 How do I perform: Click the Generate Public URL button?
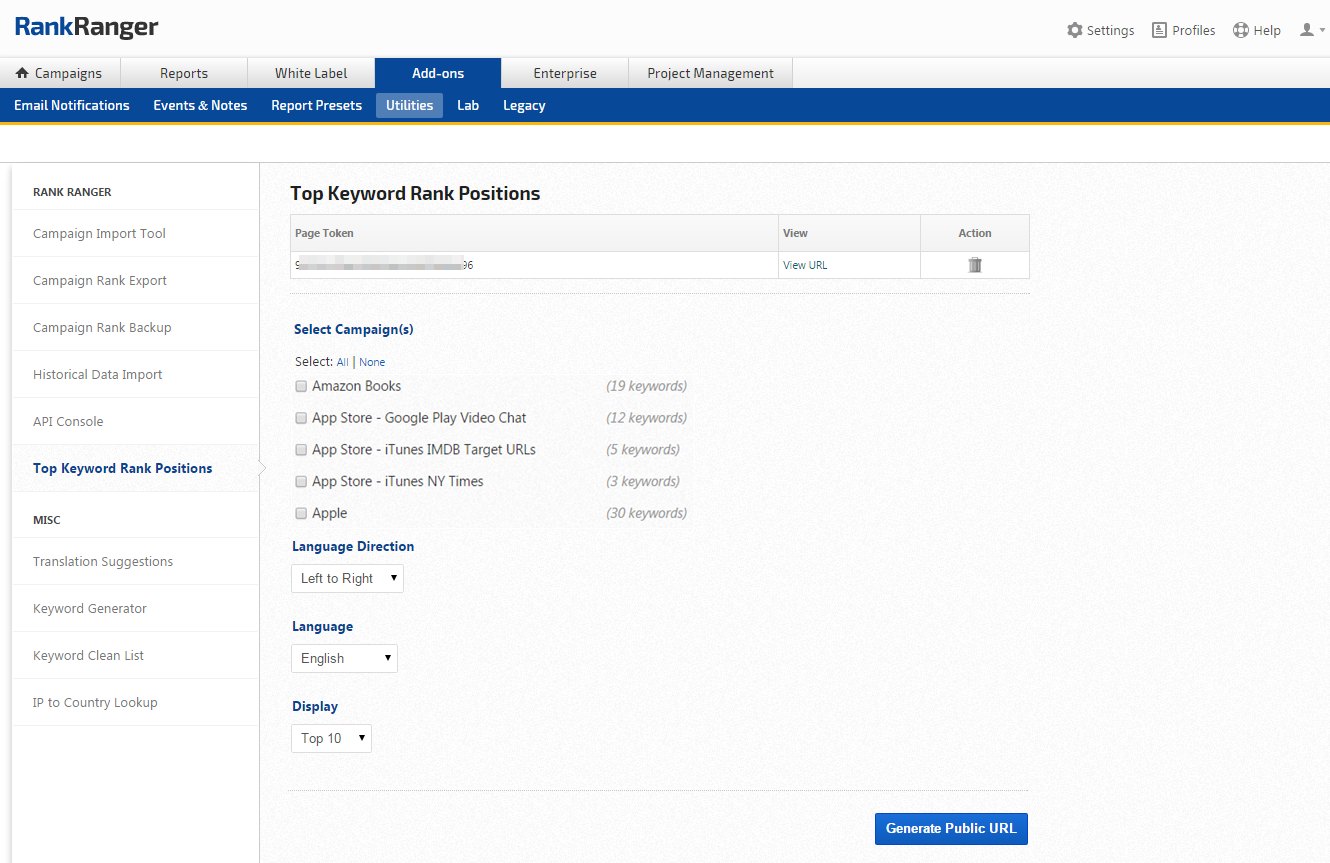click(x=951, y=828)
